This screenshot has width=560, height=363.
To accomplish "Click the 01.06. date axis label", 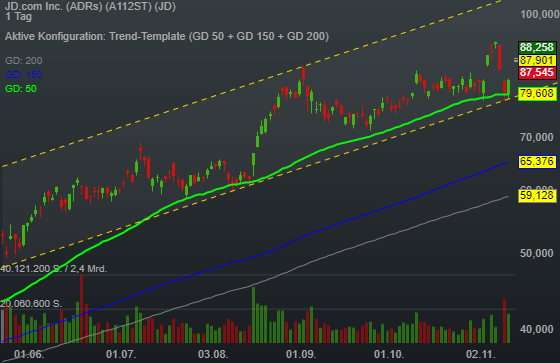I will tap(29, 354).
